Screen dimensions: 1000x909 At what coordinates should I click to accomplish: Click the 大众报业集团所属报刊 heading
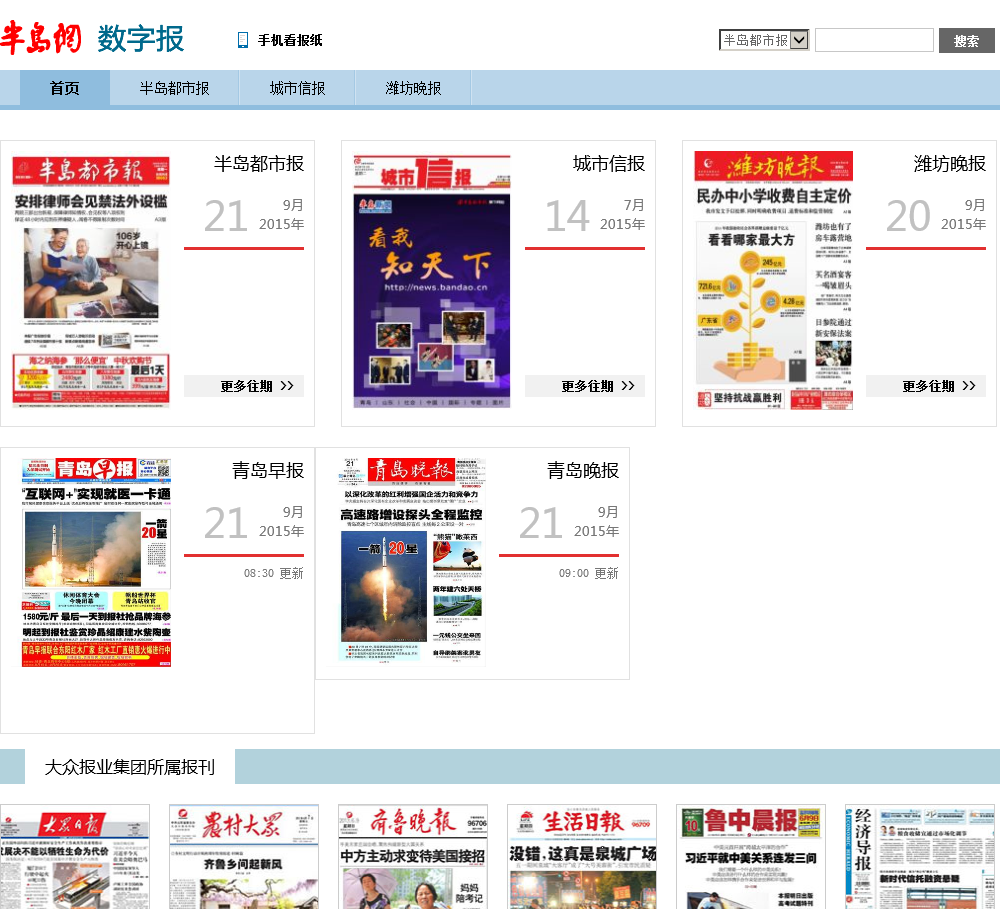point(129,767)
